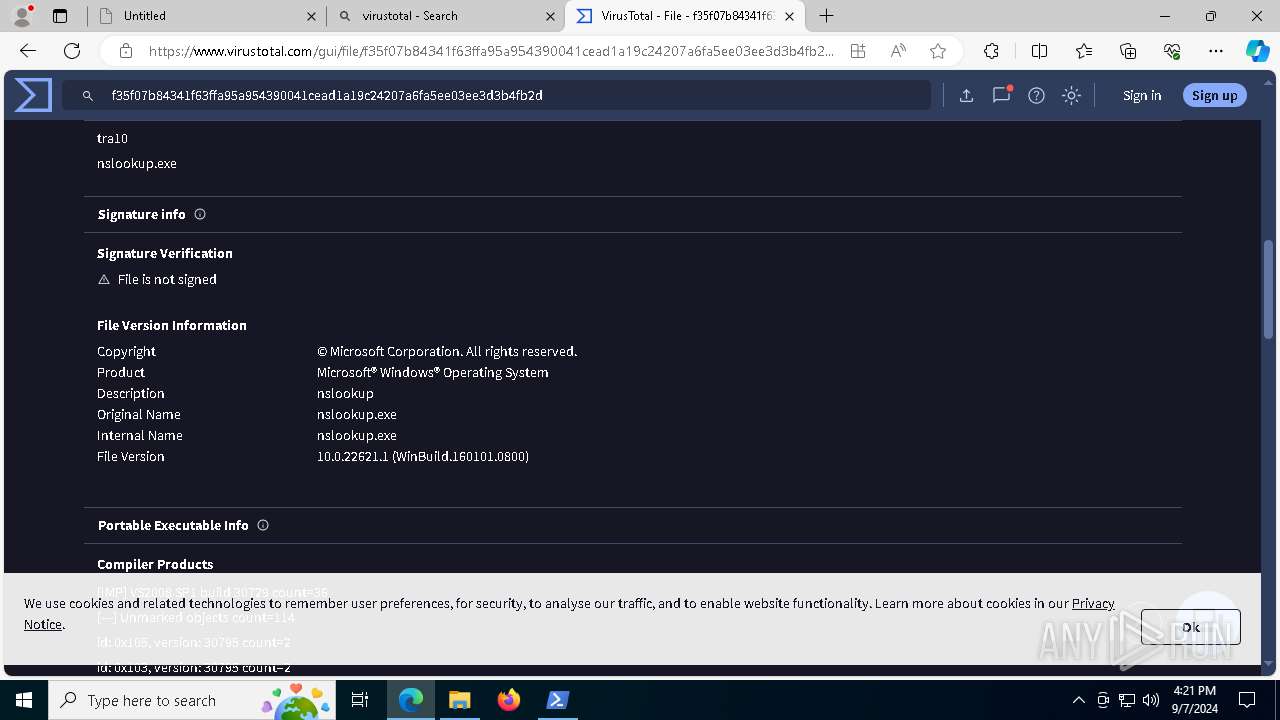Open the help question mark icon
Screen dimensions: 1280x720
point(1036,96)
